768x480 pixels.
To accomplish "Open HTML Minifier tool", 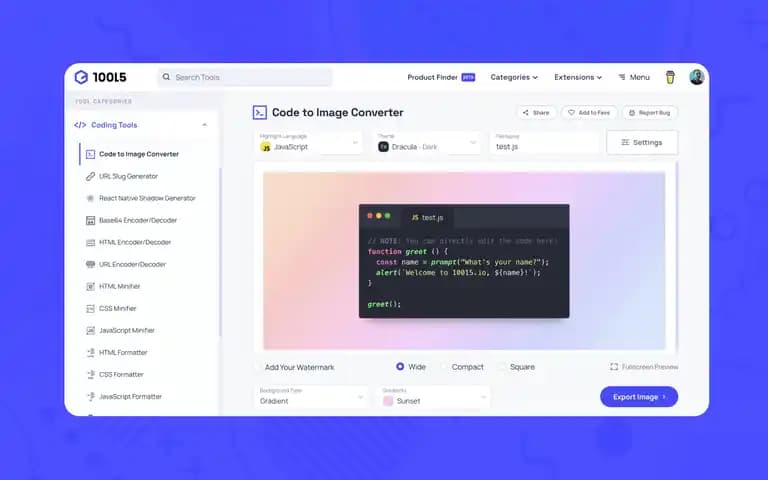I will pos(120,287).
